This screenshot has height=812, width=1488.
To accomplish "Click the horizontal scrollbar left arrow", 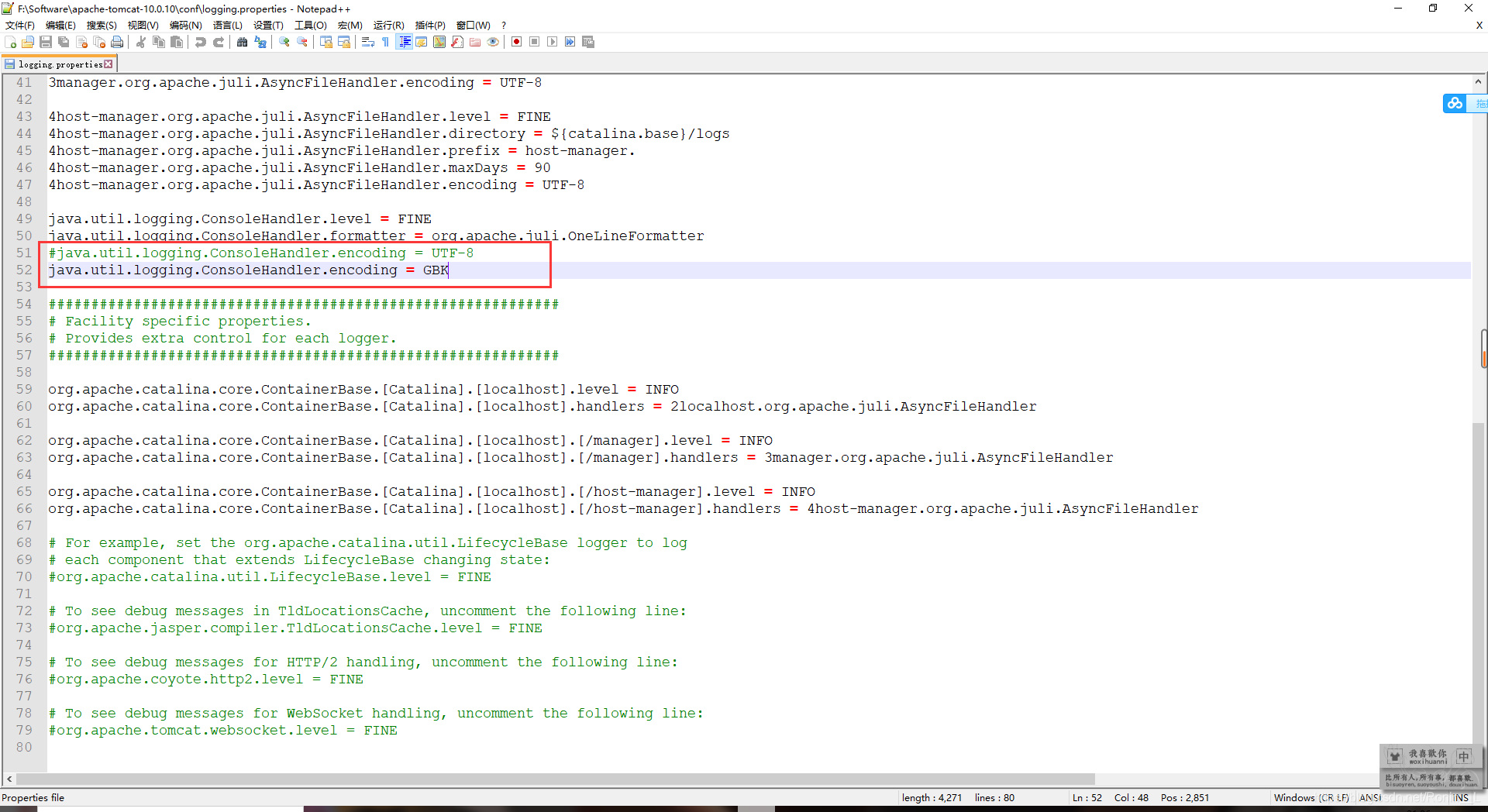I will click(9, 779).
